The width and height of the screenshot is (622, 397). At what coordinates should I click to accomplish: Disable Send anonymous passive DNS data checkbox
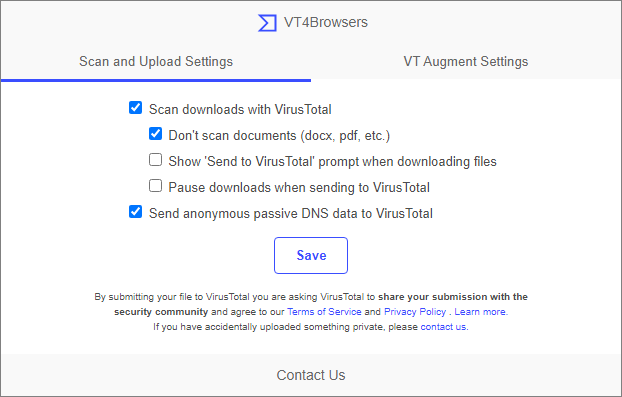point(136,211)
